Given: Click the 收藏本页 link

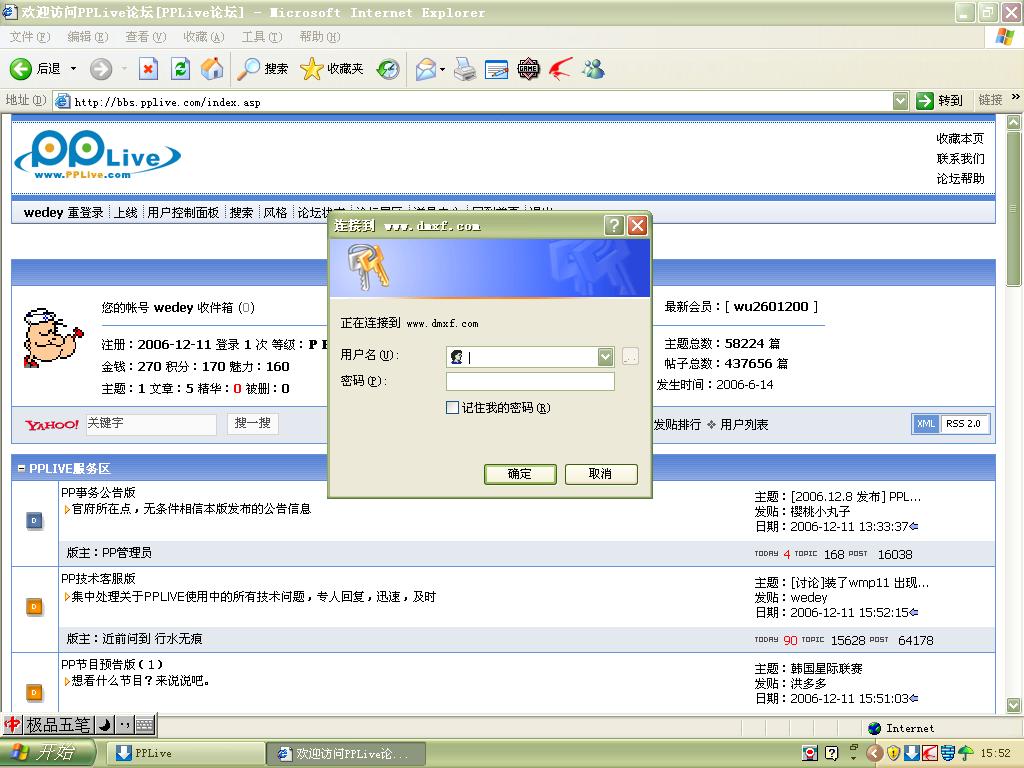Looking at the screenshot, I should point(960,138).
